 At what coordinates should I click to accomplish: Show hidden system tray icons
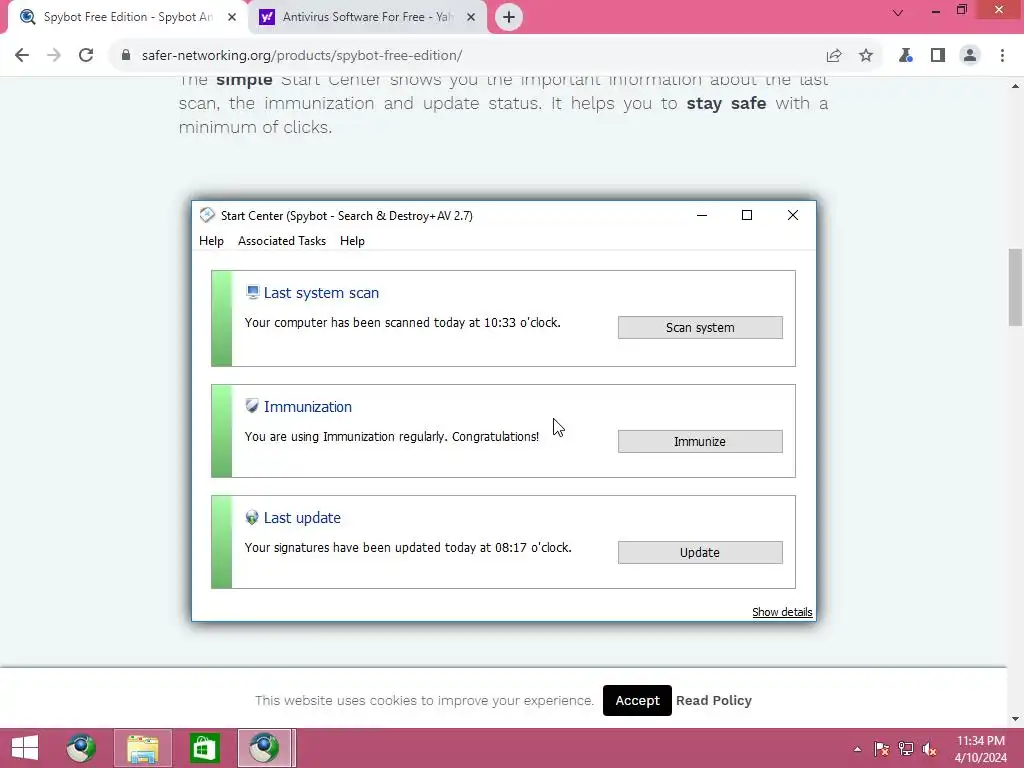click(857, 748)
